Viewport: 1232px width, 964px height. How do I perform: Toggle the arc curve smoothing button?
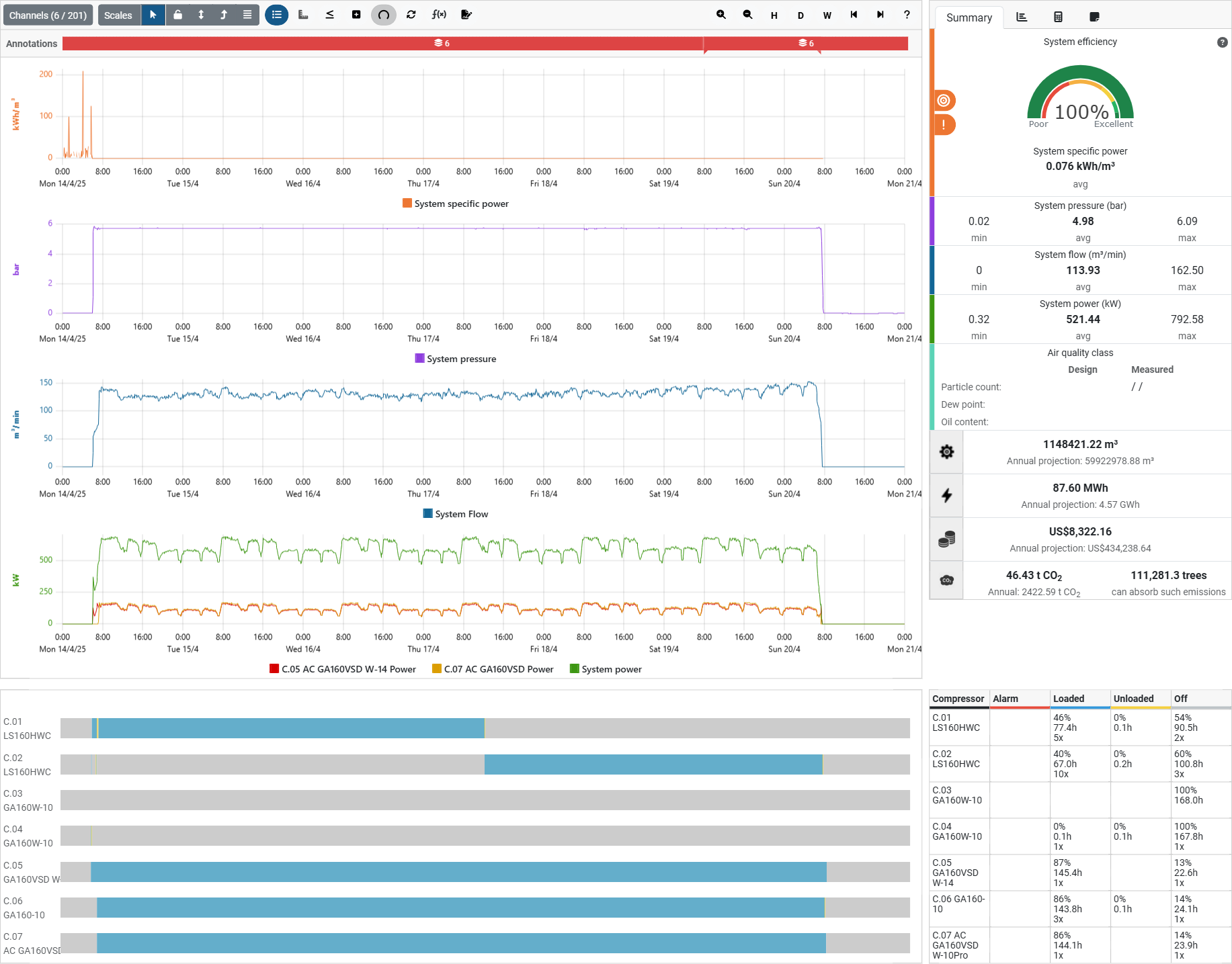384,15
